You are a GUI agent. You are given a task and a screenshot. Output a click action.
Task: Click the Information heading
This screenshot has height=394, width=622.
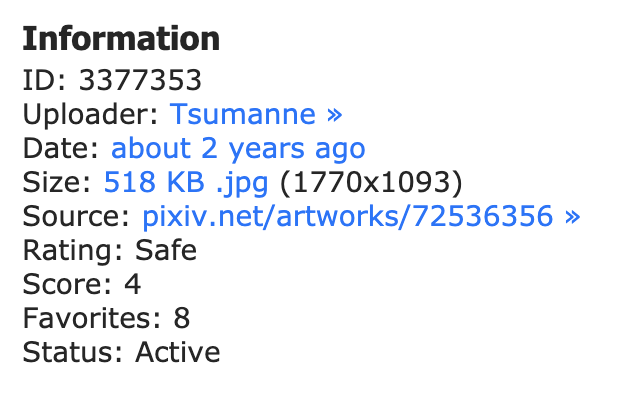click(121, 38)
